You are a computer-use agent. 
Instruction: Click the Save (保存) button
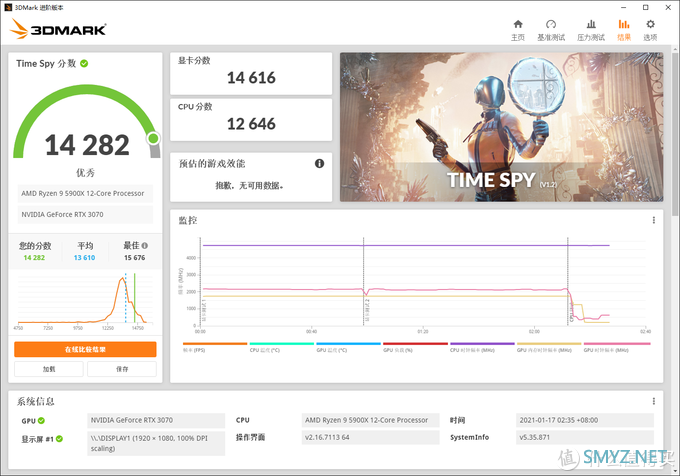point(122,369)
